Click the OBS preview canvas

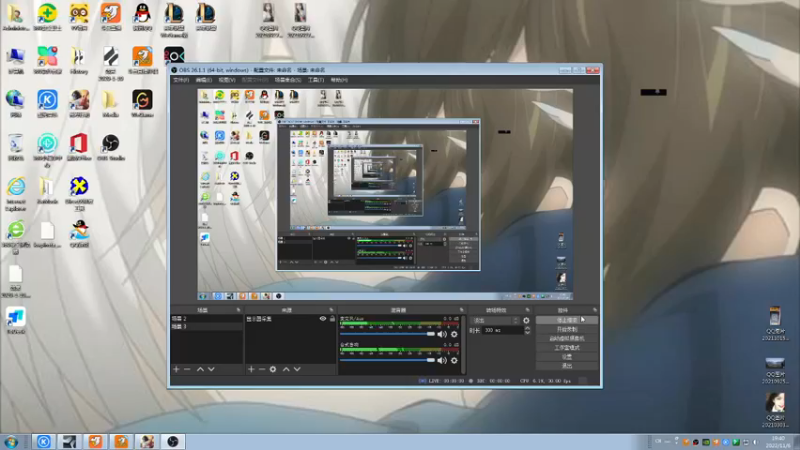(x=385, y=194)
